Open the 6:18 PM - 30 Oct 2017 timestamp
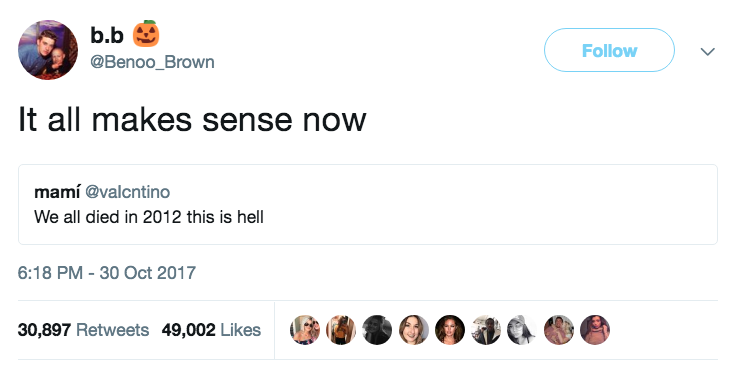The width and height of the screenshot is (734, 368). 107,272
